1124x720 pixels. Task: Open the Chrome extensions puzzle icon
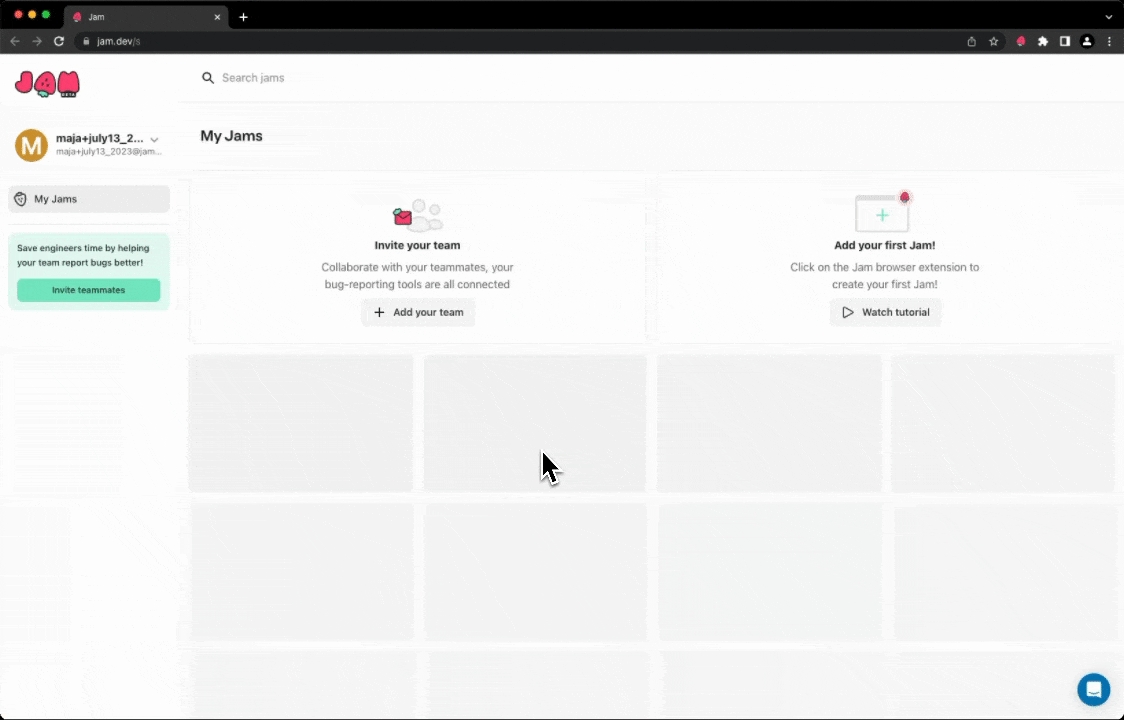(x=1043, y=41)
